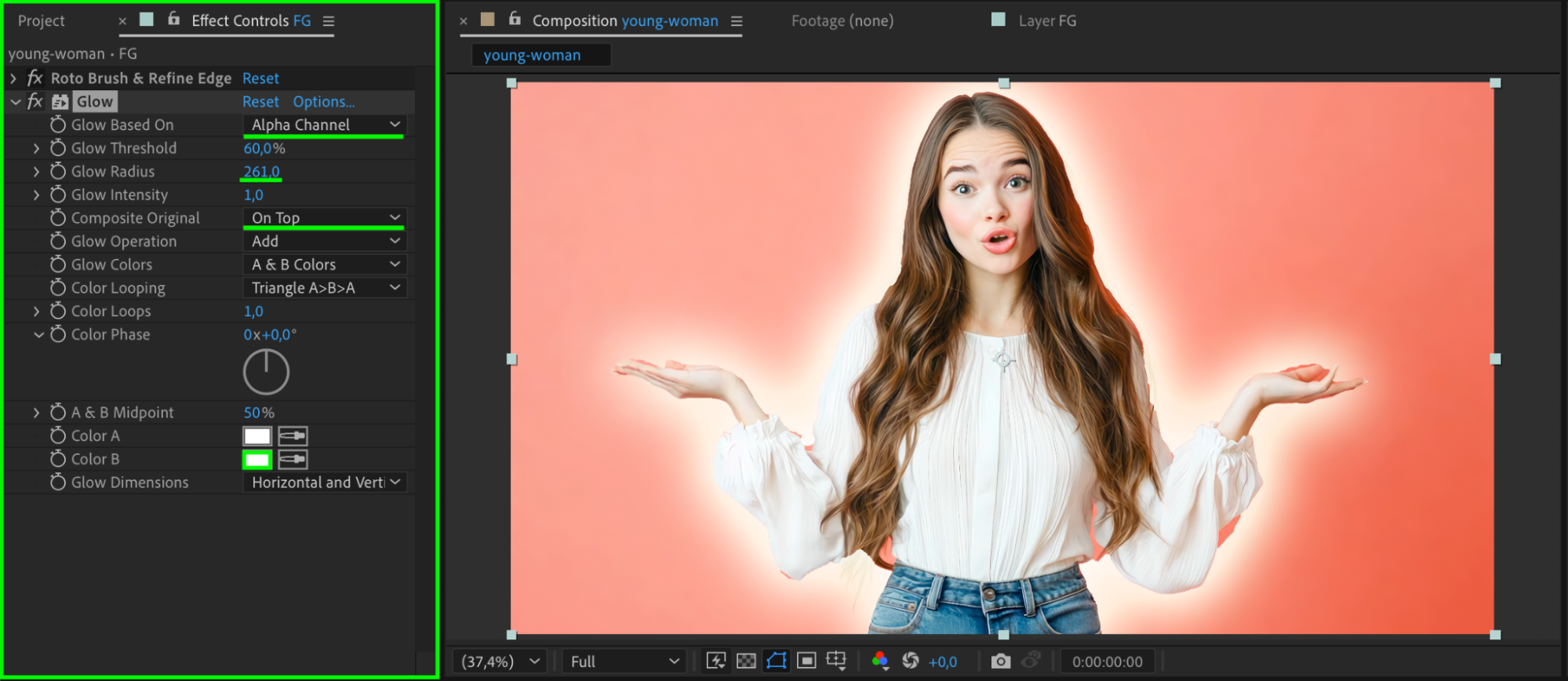Switch to the Layer FG tab
This screenshot has width=1568, height=681.
tap(1046, 21)
